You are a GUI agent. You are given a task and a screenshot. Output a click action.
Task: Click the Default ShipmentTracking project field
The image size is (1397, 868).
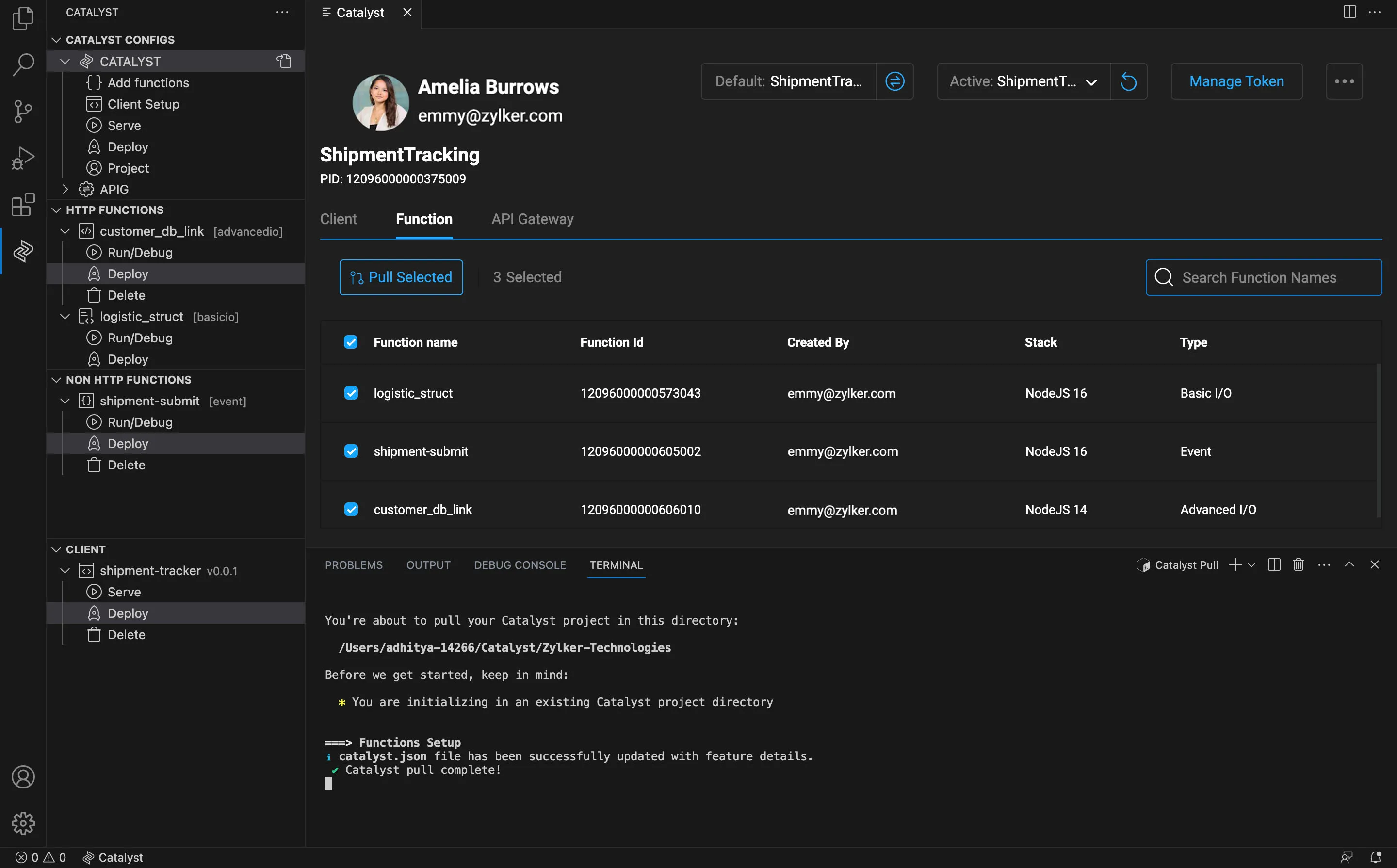tap(789, 81)
